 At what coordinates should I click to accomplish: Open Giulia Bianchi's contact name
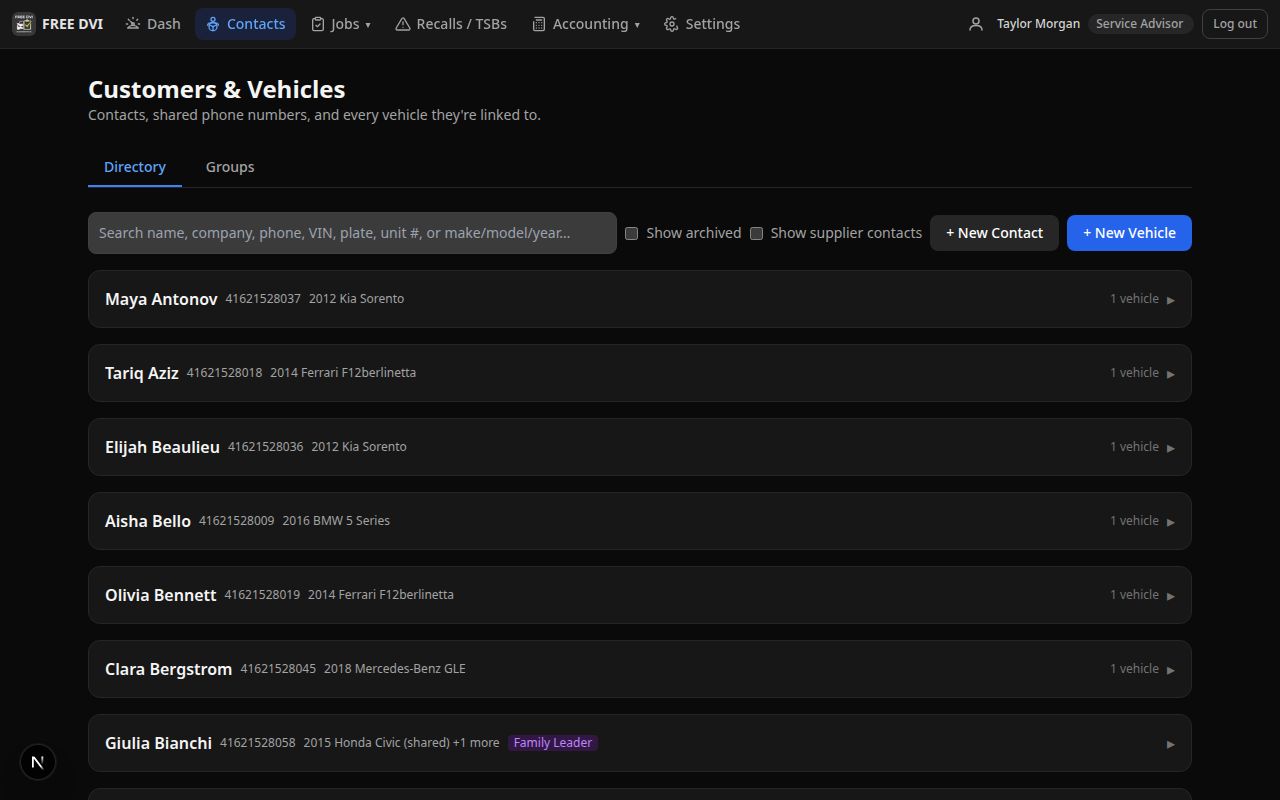click(159, 743)
